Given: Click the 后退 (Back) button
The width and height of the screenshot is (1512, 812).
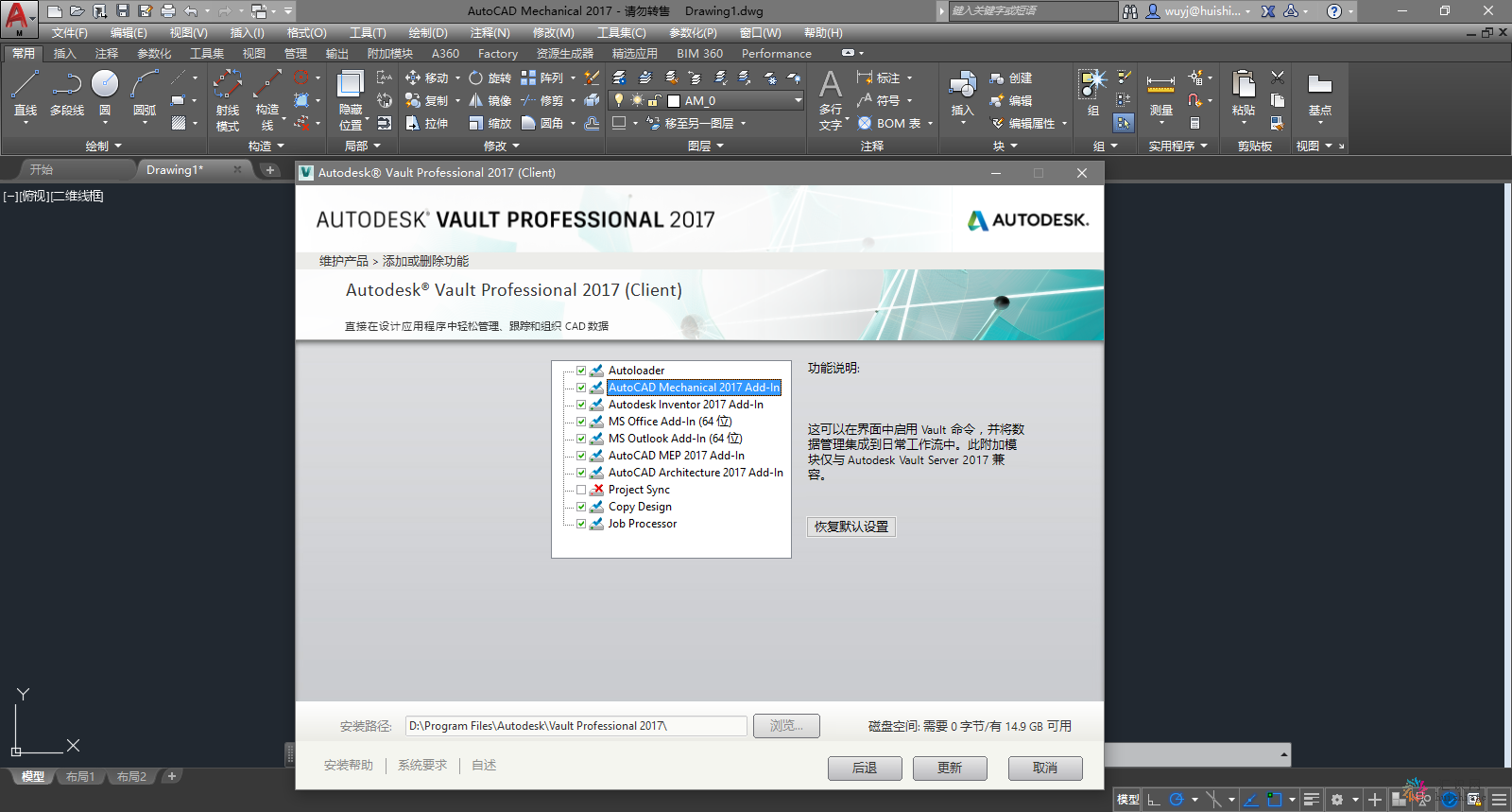Looking at the screenshot, I should 865,768.
